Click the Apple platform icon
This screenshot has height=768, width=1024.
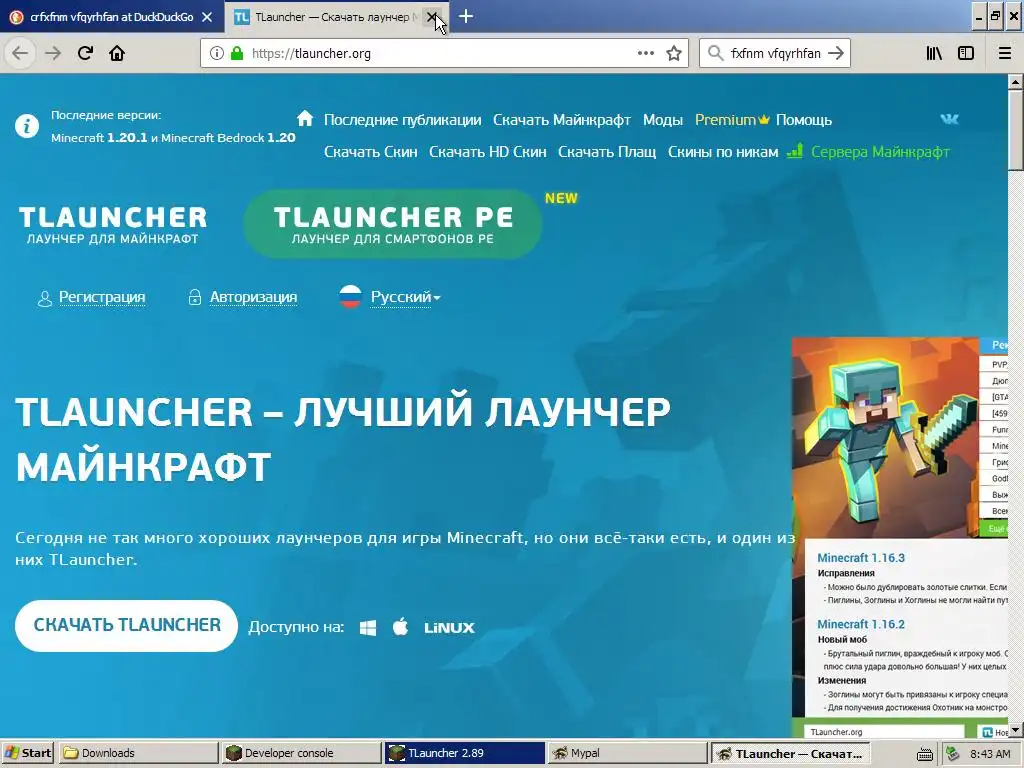400,627
